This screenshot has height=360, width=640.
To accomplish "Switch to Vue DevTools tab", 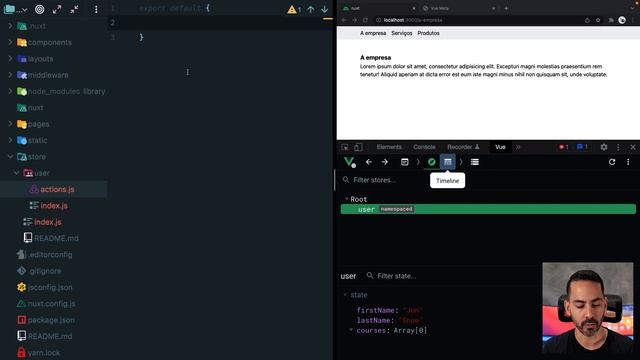I will point(500,147).
